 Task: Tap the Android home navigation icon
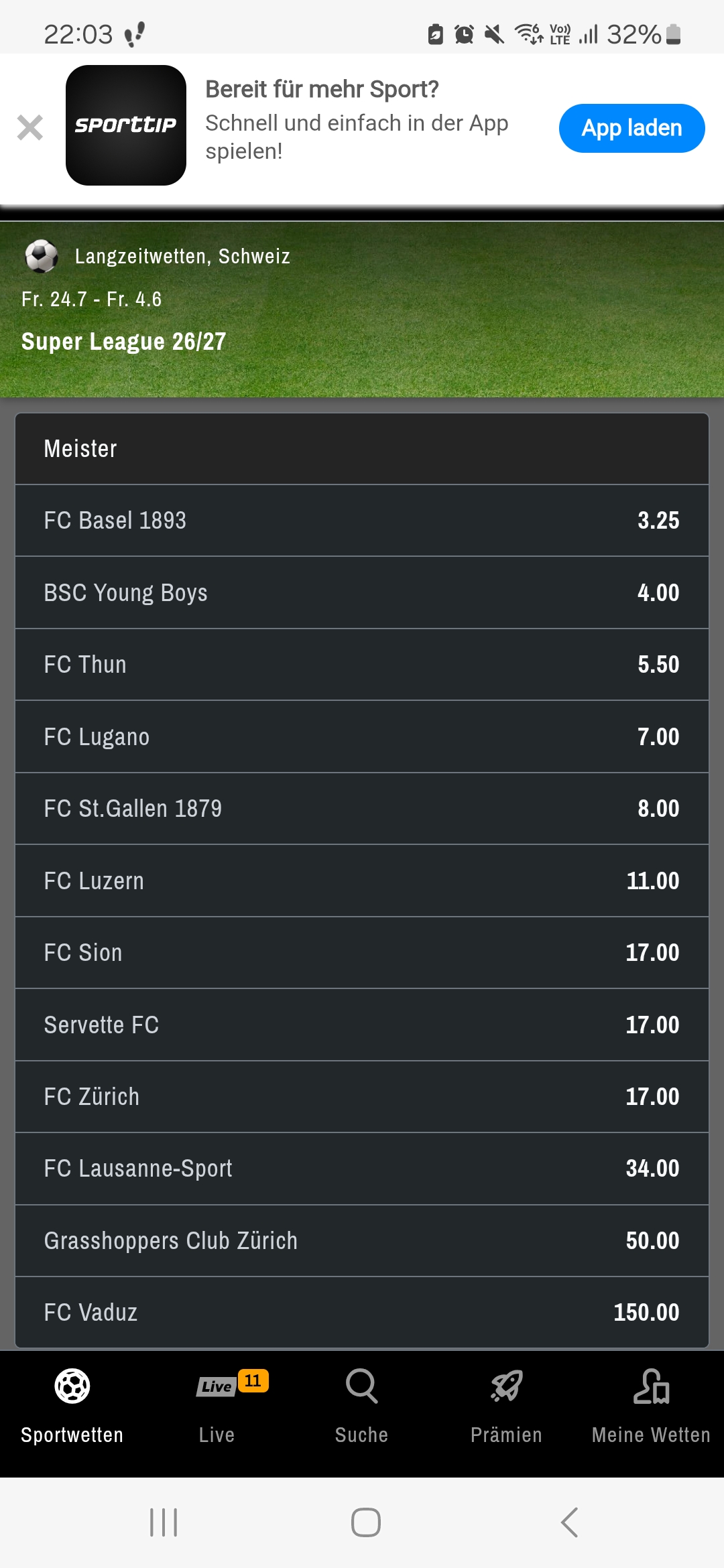[366, 1522]
